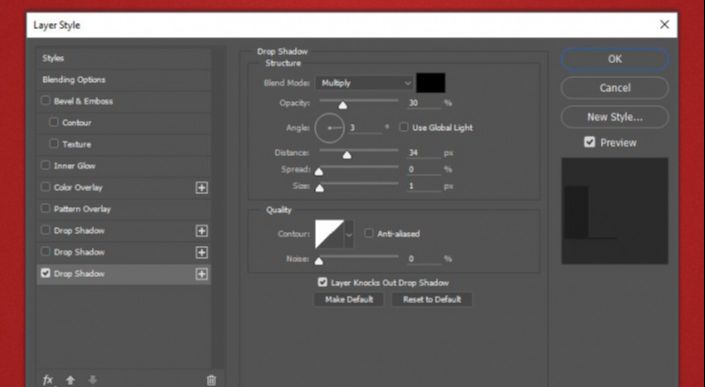Expand the Contour picker arrow
The width and height of the screenshot is (705, 387).
(349, 234)
